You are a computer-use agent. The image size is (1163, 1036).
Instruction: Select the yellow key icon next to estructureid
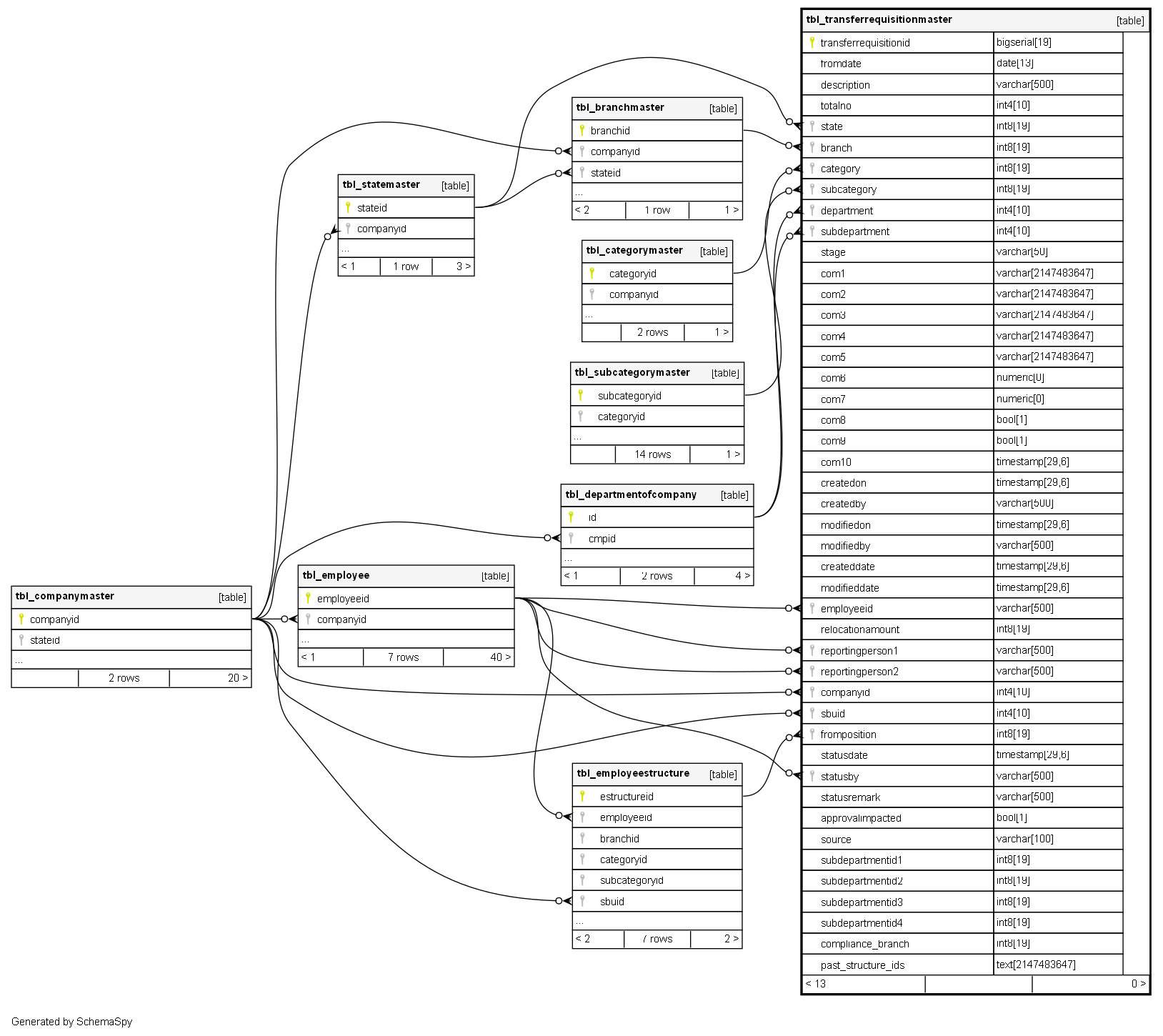[582, 796]
